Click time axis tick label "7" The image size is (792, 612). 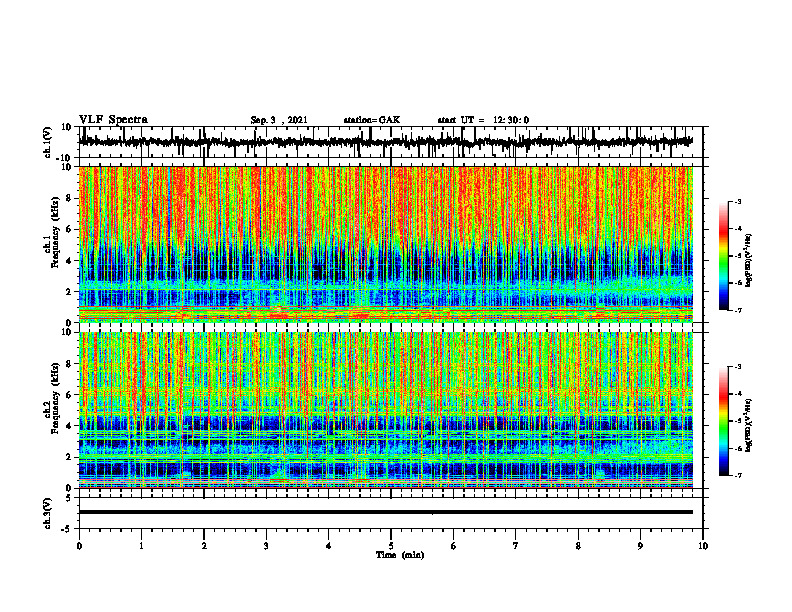(516, 546)
